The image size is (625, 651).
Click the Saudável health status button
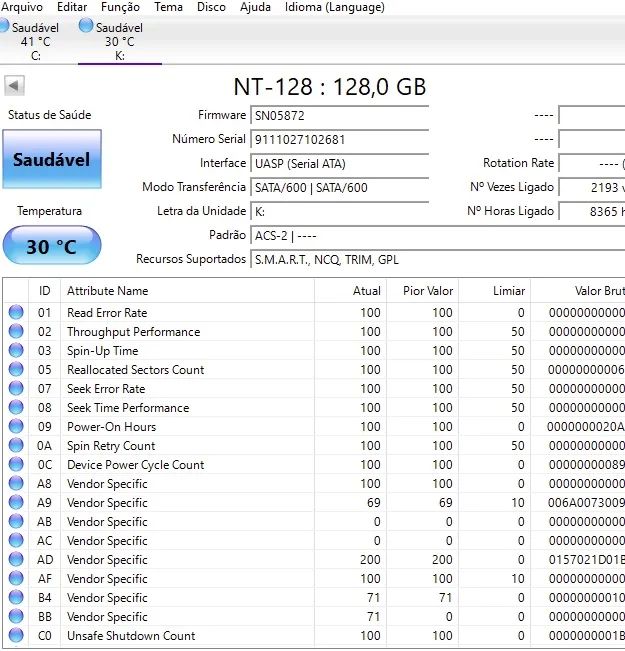(x=52, y=159)
